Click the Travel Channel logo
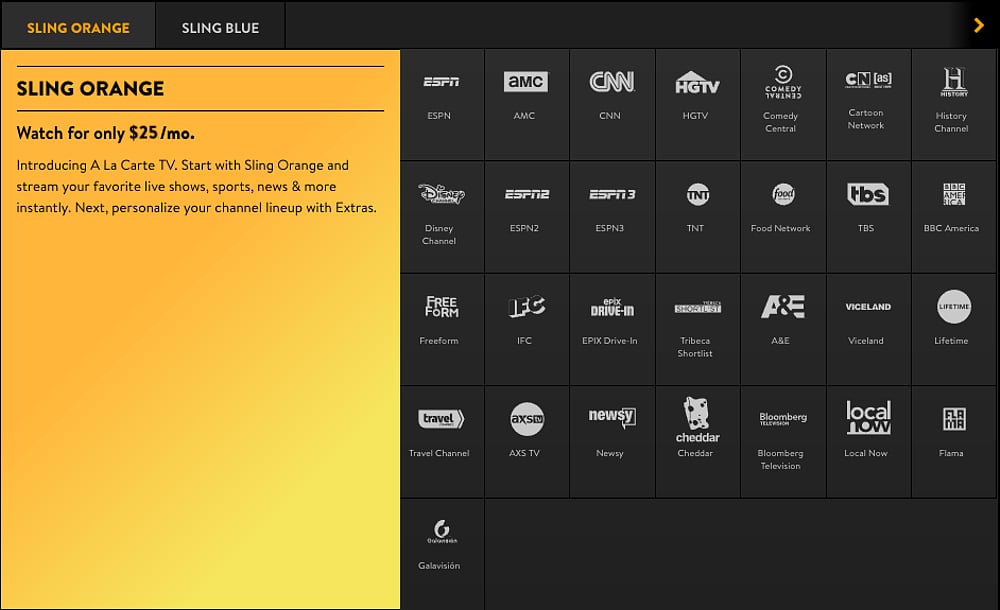This screenshot has height=610, width=1000. 441,419
